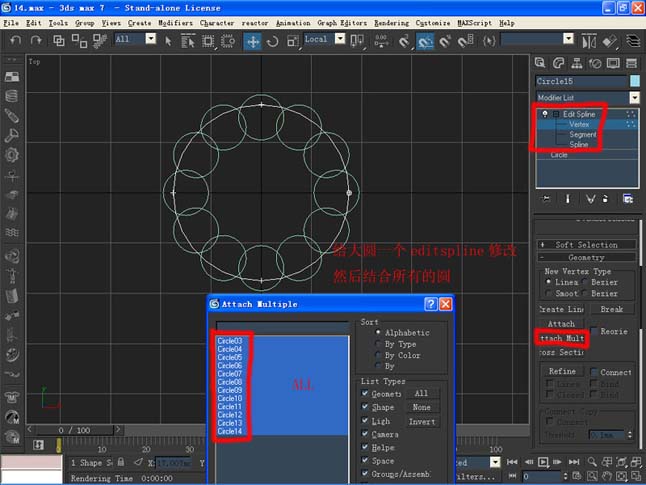Click the object color swatch beside Circle15

pos(634,81)
